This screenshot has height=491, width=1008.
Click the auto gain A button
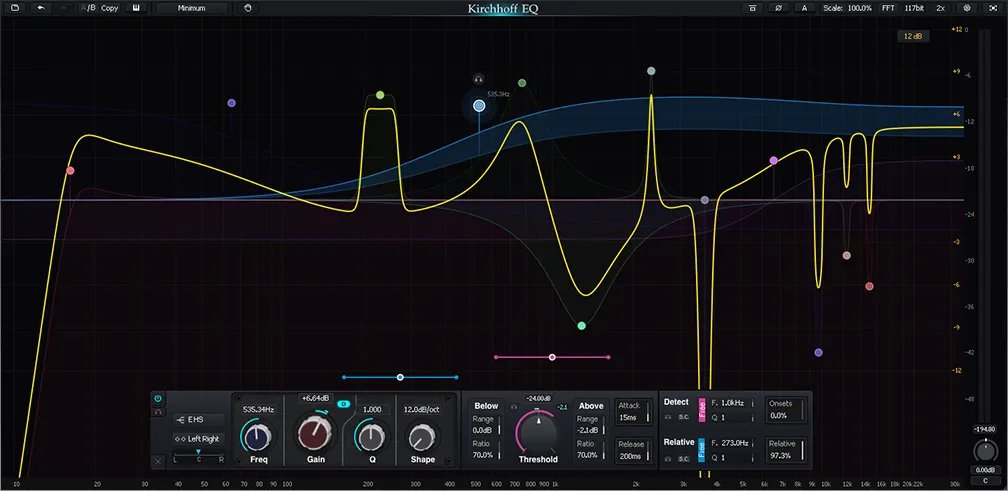pos(804,8)
